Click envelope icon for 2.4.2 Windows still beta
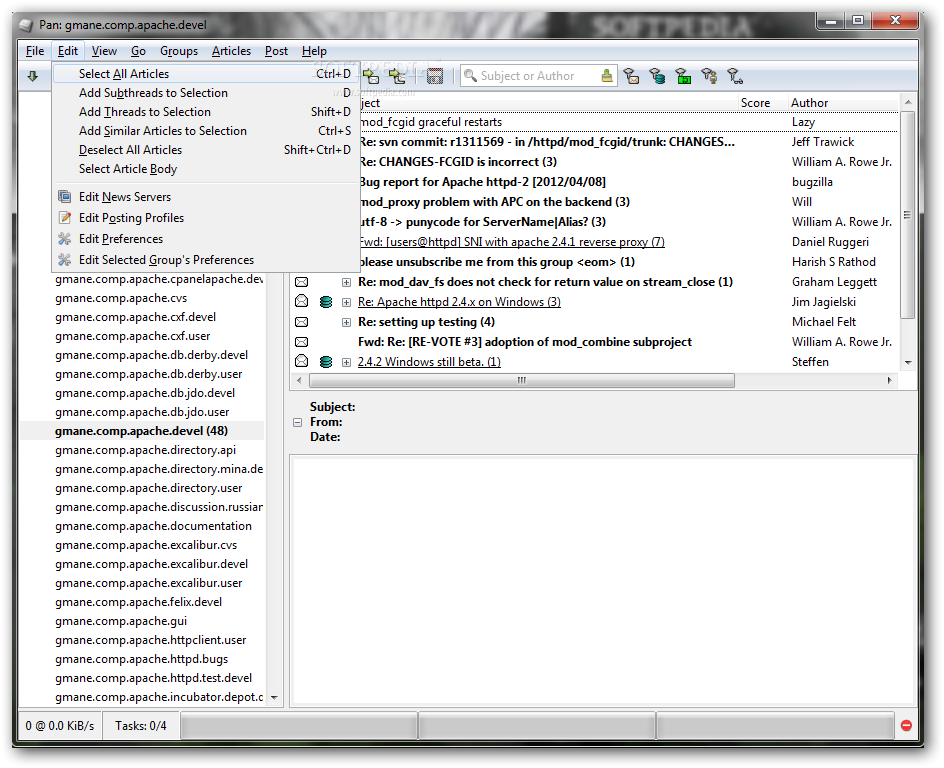Image resolution: width=944 pixels, height=768 pixels. coord(302,361)
